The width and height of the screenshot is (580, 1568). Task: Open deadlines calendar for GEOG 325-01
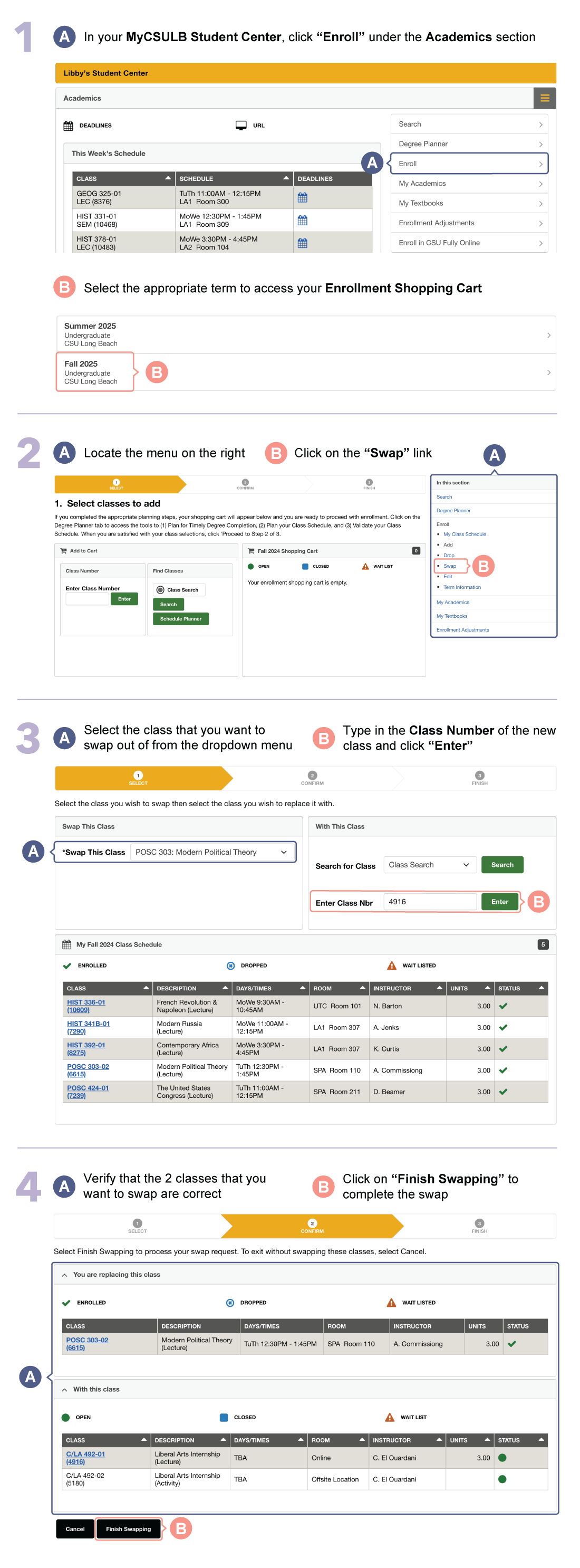tap(302, 197)
